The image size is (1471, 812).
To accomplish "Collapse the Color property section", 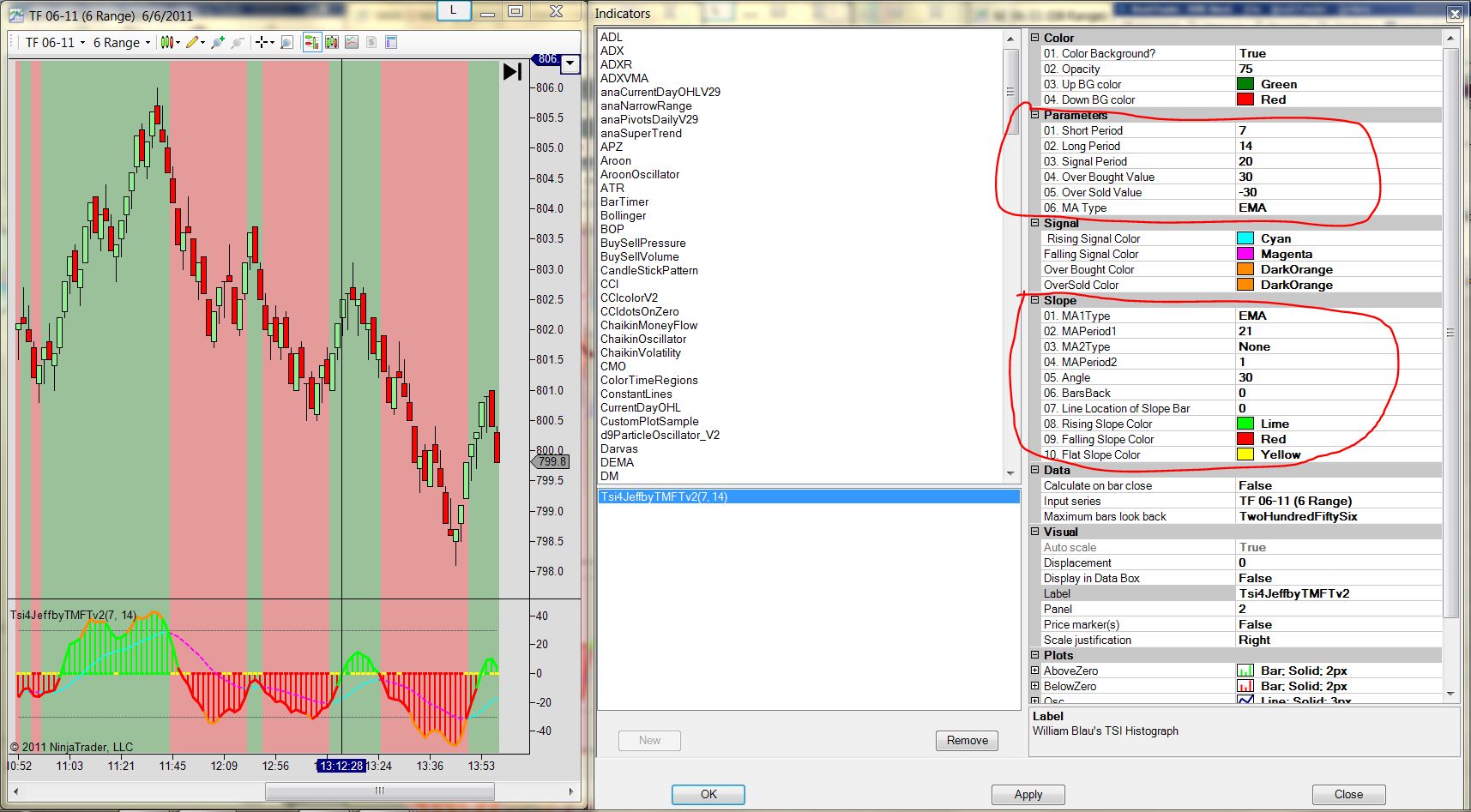I will click(x=1035, y=38).
